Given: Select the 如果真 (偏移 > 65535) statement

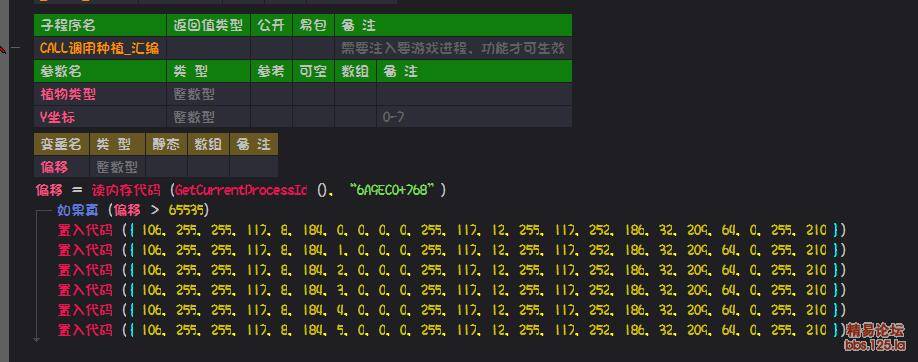Looking at the screenshot, I should tap(132, 210).
